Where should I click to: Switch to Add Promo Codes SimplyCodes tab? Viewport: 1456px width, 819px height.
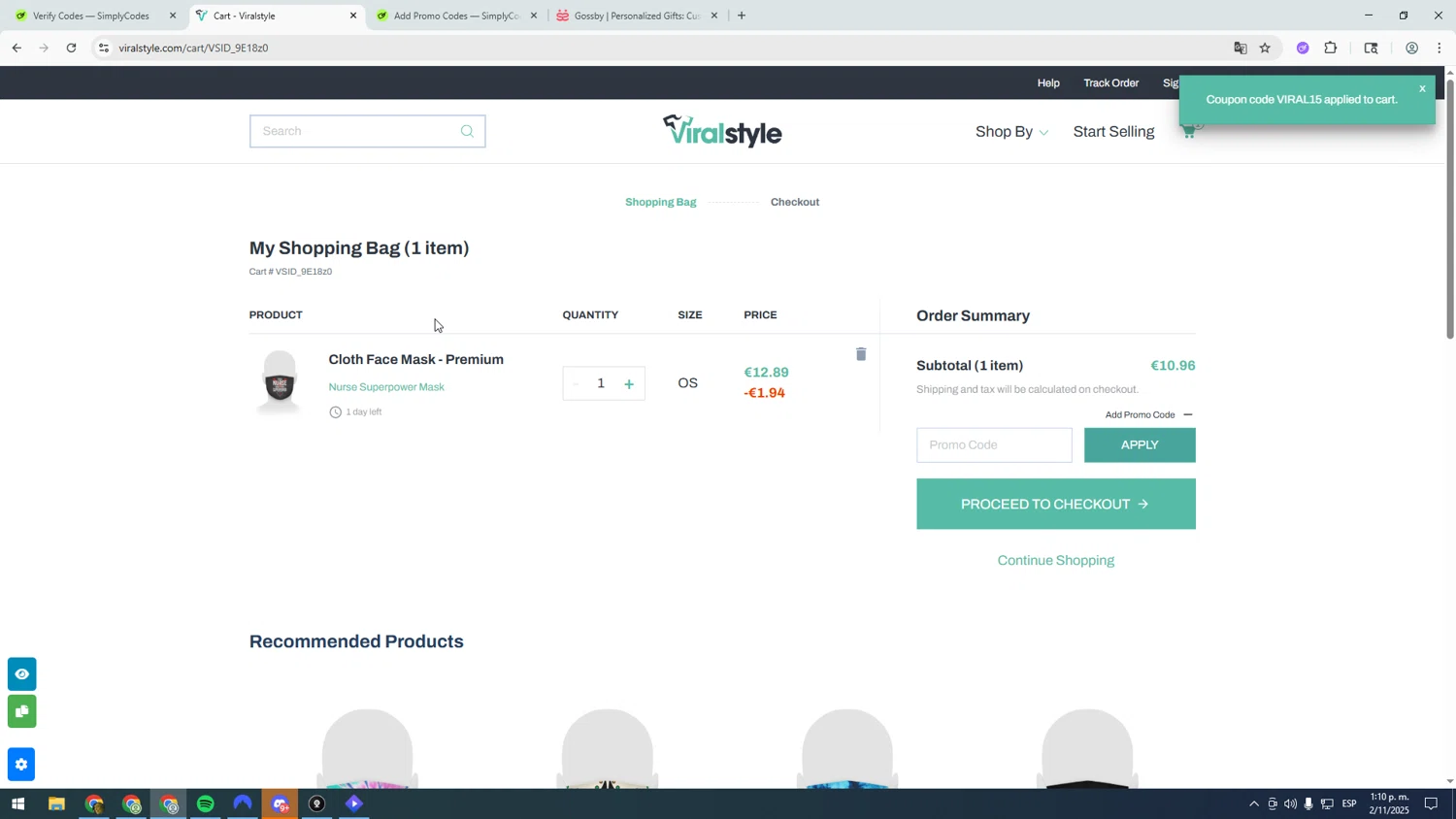click(456, 16)
